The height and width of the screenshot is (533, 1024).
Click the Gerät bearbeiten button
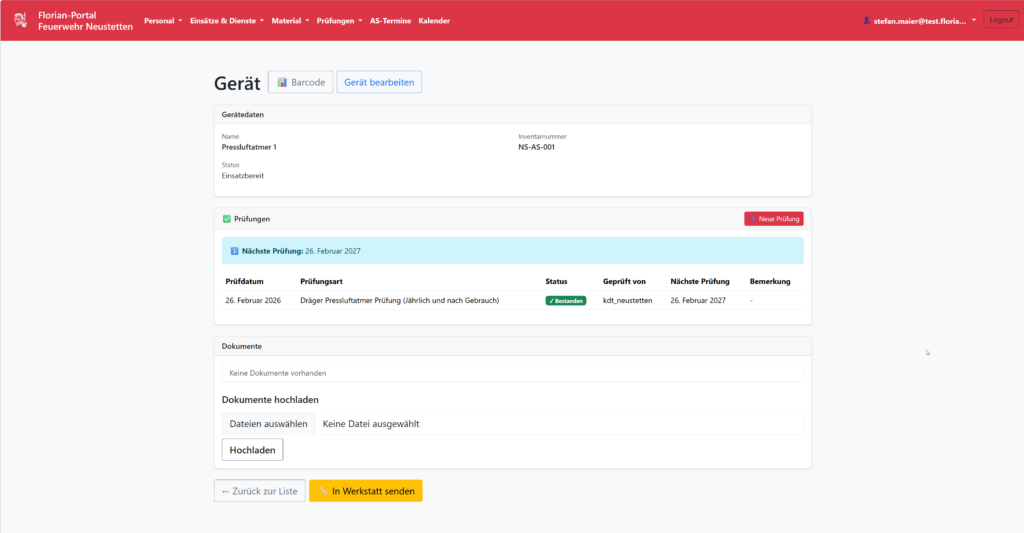[379, 83]
